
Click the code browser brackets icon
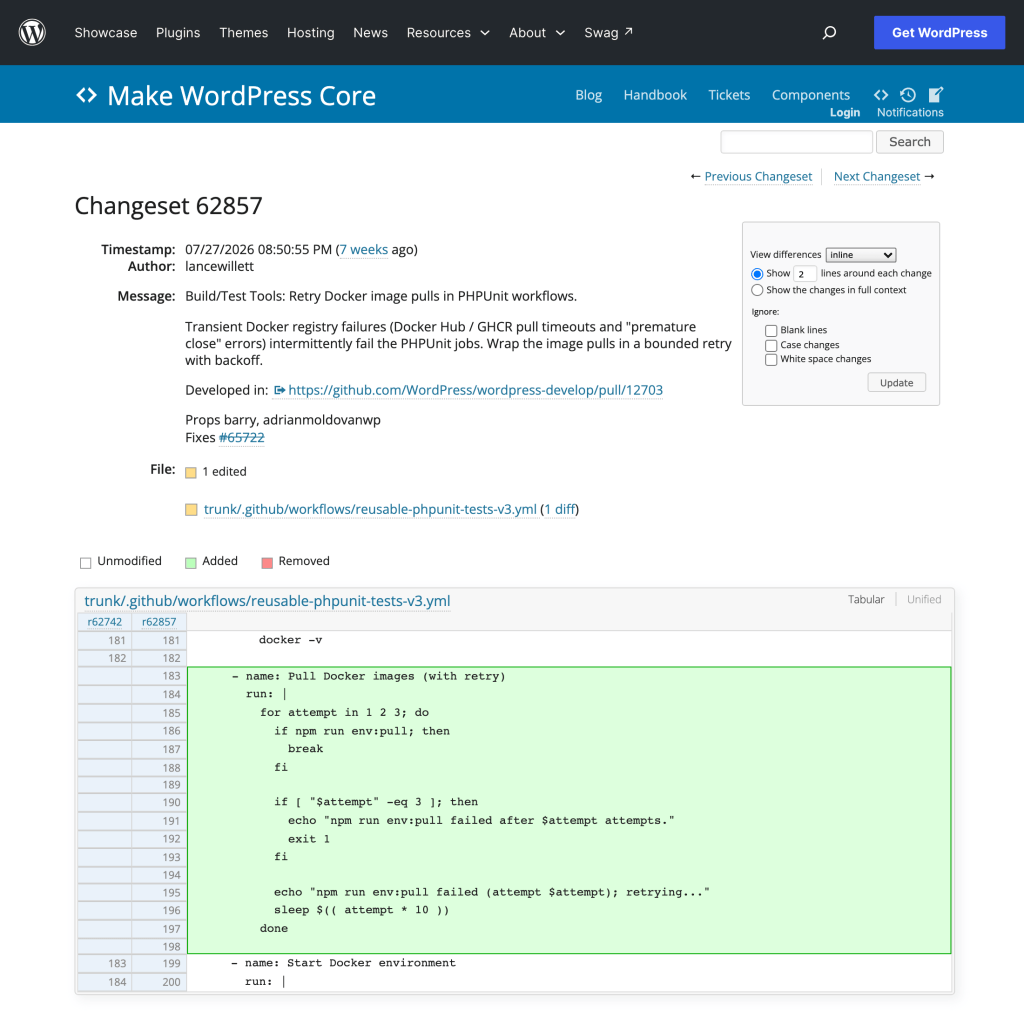click(880, 95)
